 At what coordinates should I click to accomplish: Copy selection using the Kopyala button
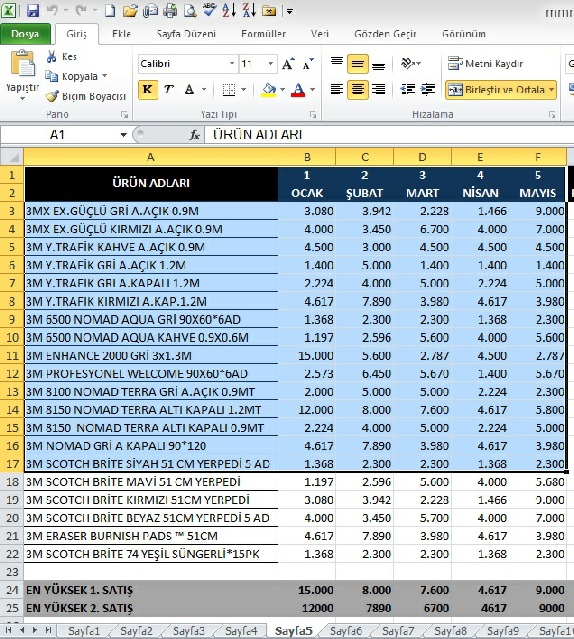[x=72, y=76]
